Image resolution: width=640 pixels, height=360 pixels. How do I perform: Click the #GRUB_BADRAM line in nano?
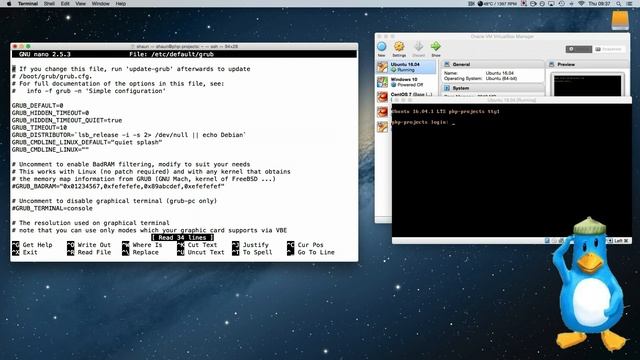pyautogui.click(x=118, y=187)
